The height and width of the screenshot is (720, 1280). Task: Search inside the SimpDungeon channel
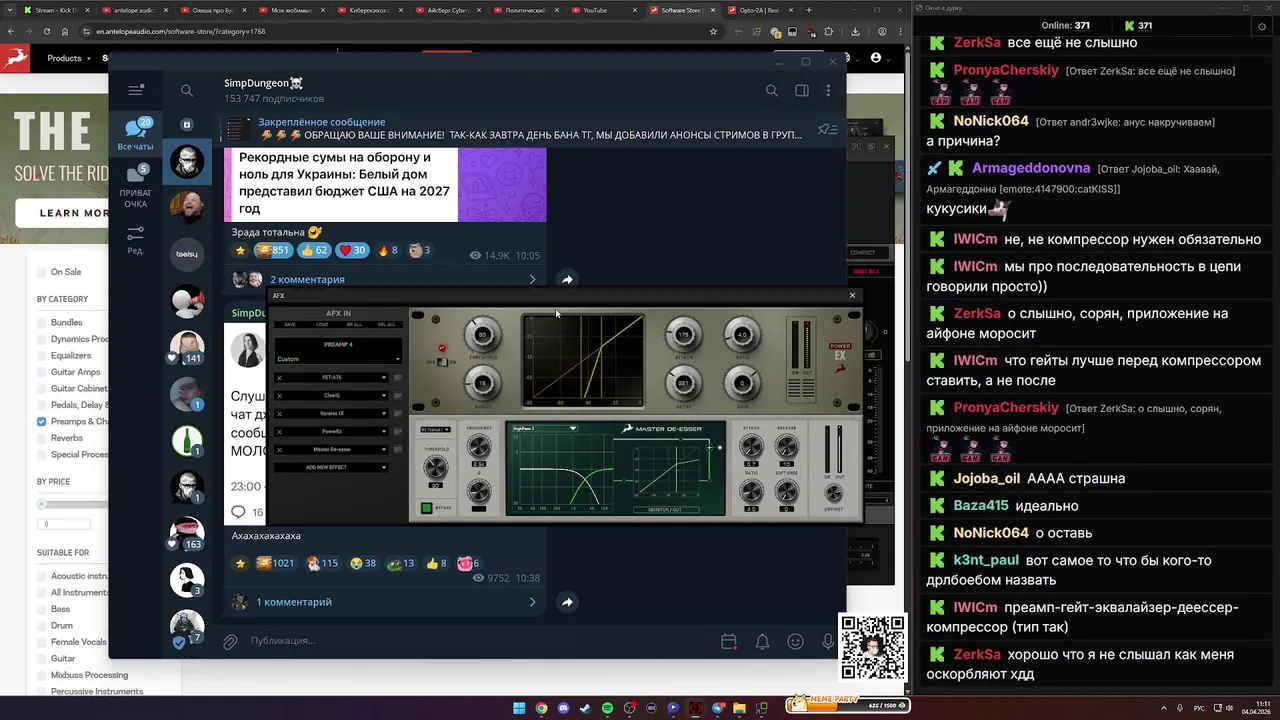click(x=771, y=90)
